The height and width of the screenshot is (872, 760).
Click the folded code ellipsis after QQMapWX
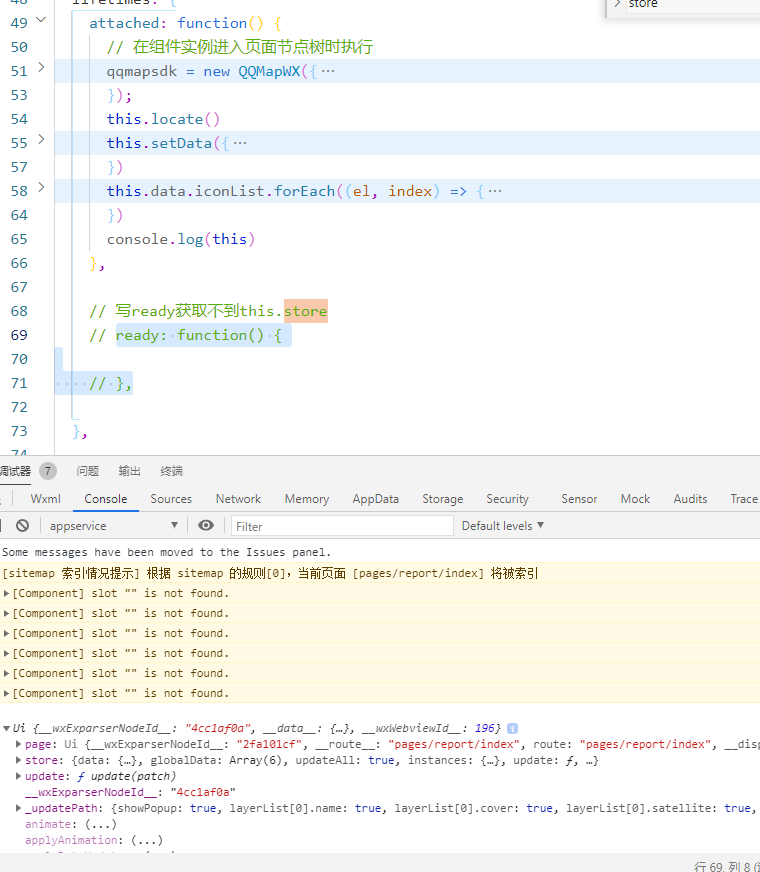328,71
